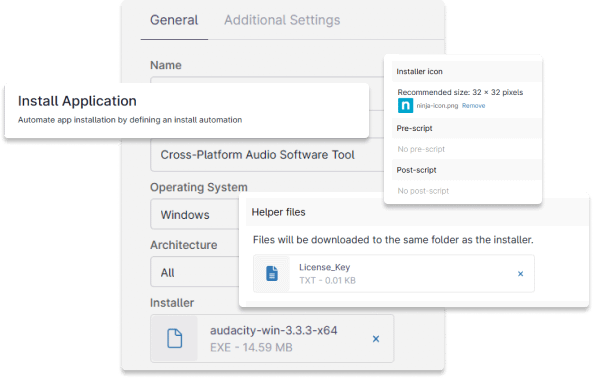This screenshot has height=378, width=593.
Task: Select the General tab
Action: pyautogui.click(x=174, y=20)
